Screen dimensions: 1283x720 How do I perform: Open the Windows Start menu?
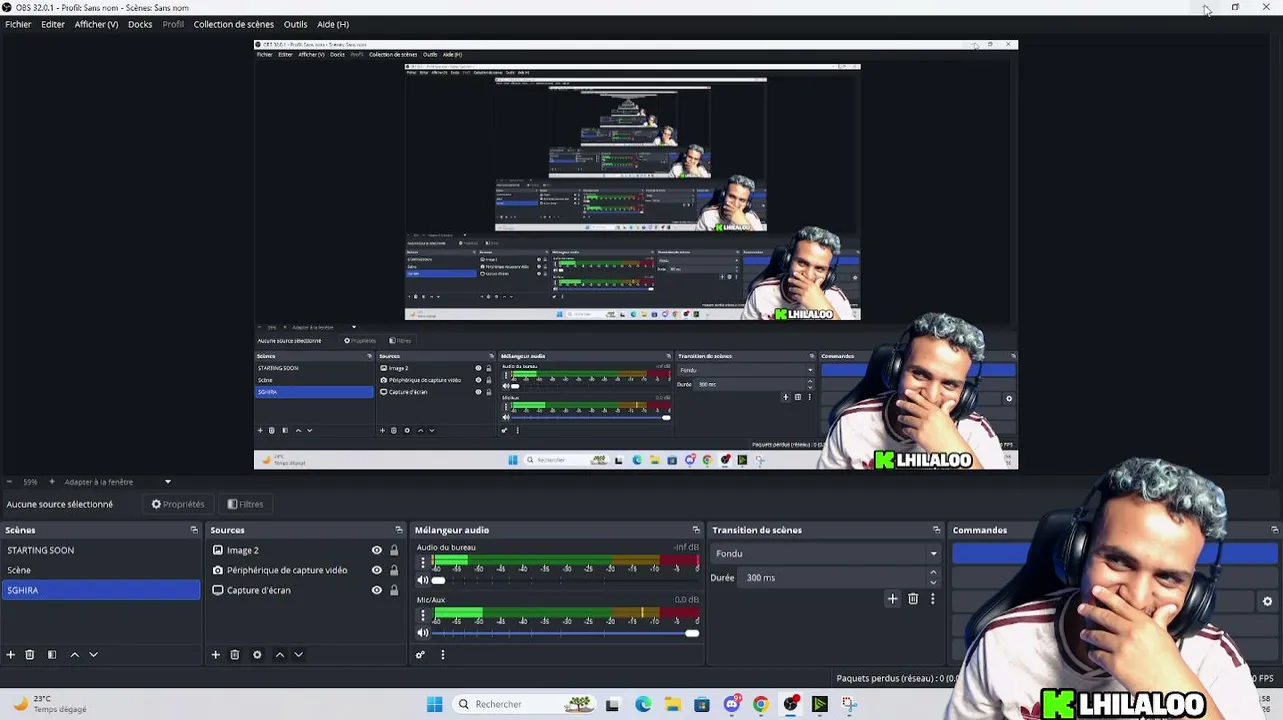tap(434, 704)
